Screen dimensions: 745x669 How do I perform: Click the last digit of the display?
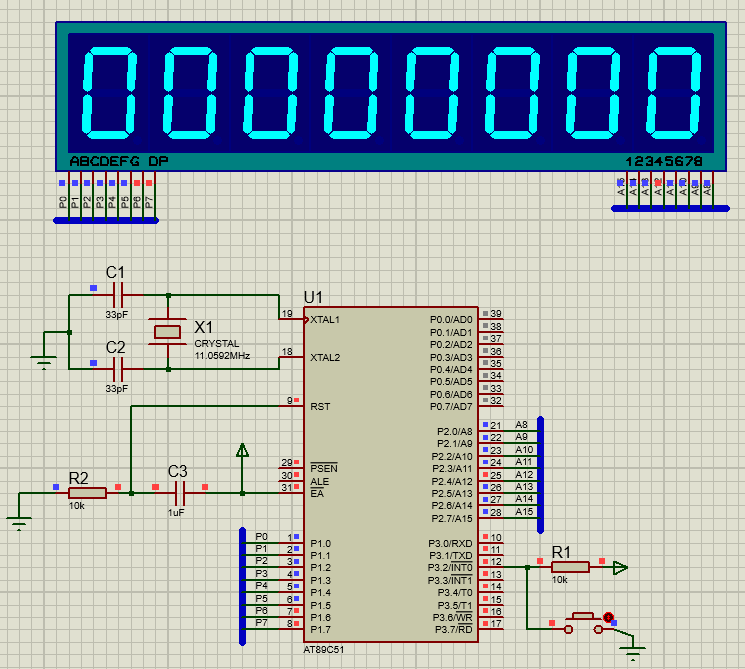(x=673, y=93)
